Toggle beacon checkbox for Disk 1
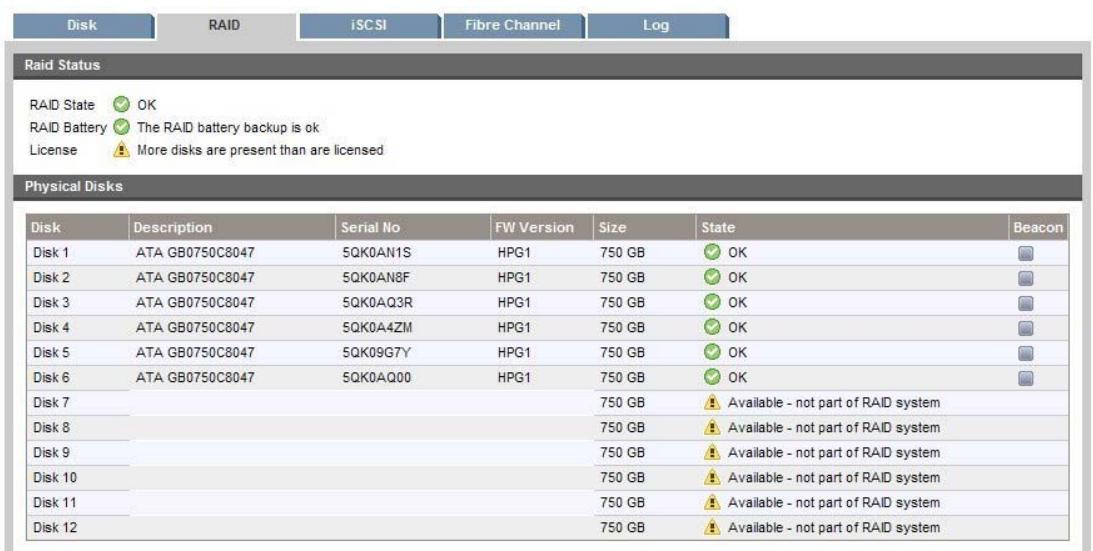Screen dimensions: 1093x551 coord(1025,253)
